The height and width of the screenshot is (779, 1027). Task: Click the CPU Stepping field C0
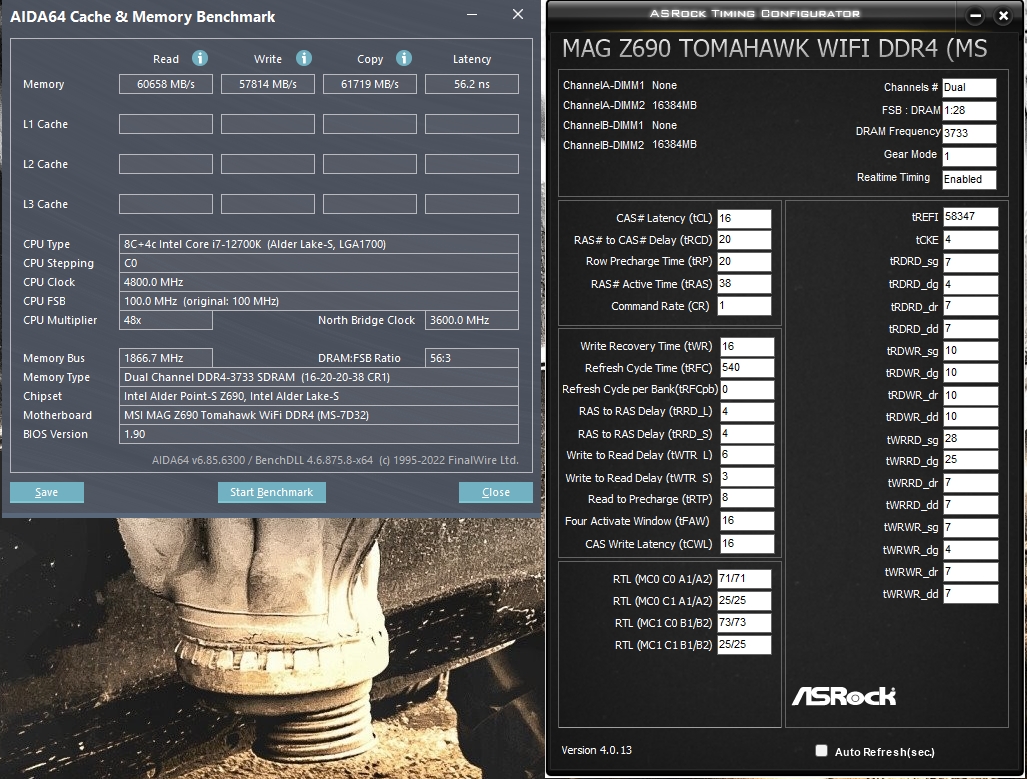coord(319,263)
